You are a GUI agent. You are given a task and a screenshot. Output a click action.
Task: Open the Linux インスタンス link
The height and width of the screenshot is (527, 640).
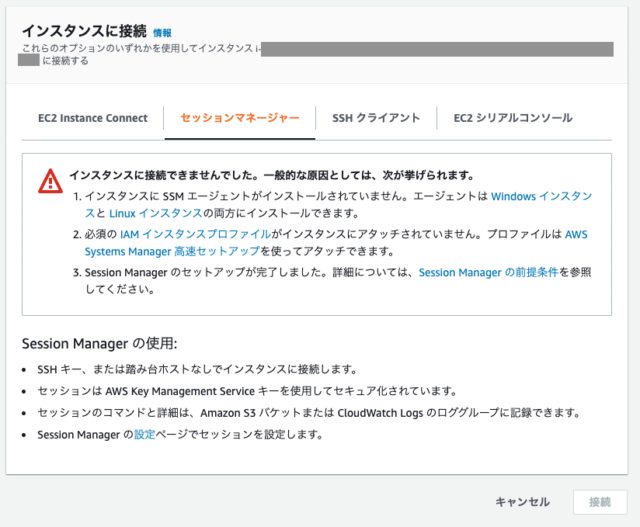pyautogui.click(x=156, y=213)
